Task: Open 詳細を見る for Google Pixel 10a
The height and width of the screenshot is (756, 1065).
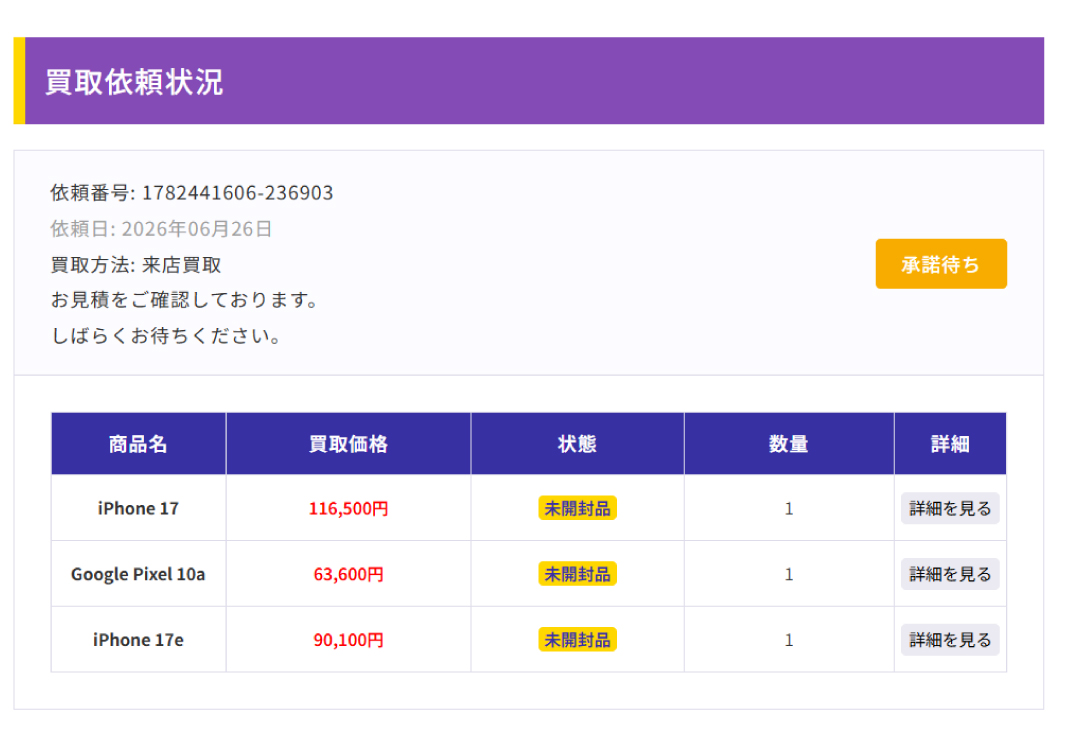Action: [x=950, y=574]
